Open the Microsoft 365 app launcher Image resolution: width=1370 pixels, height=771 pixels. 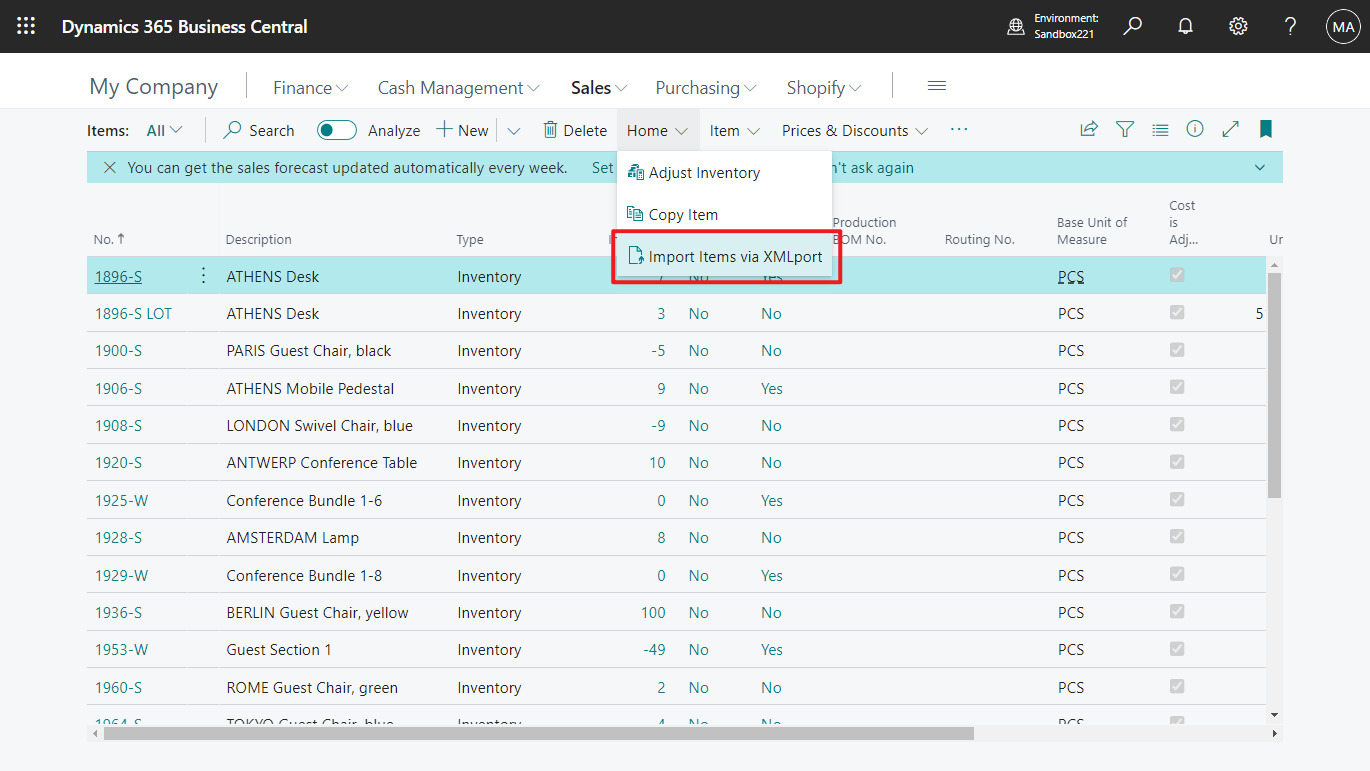[x=26, y=26]
